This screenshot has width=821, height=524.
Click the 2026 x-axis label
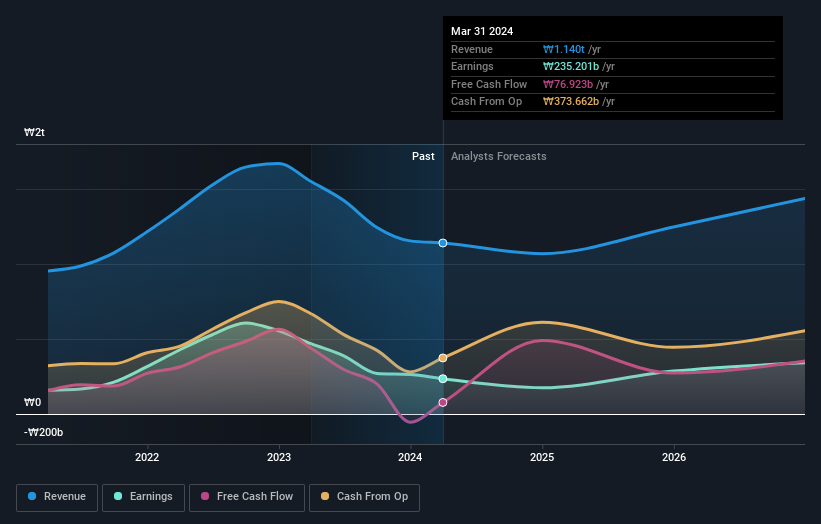coord(674,457)
